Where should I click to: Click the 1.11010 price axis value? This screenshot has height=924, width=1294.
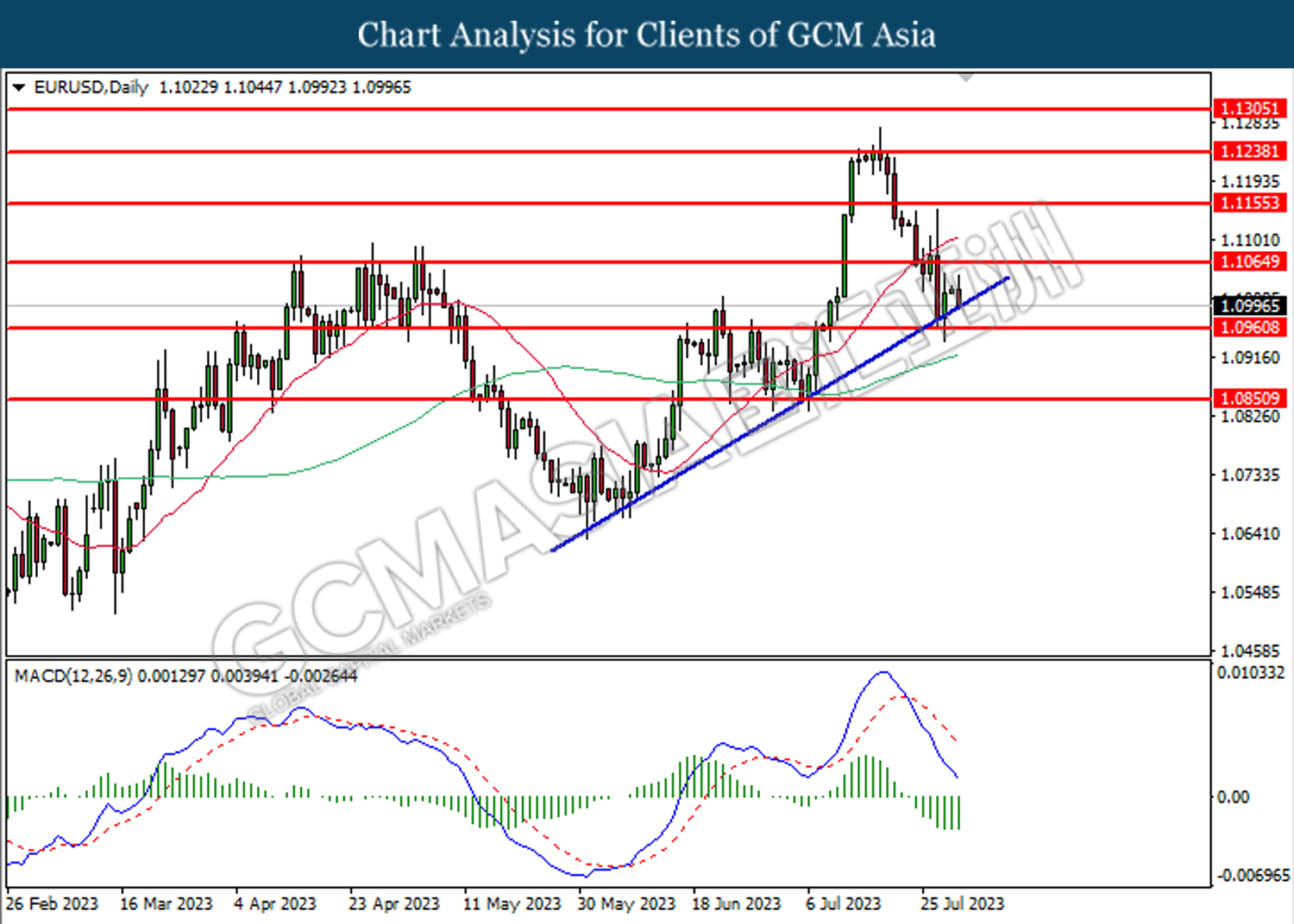coord(1251,240)
